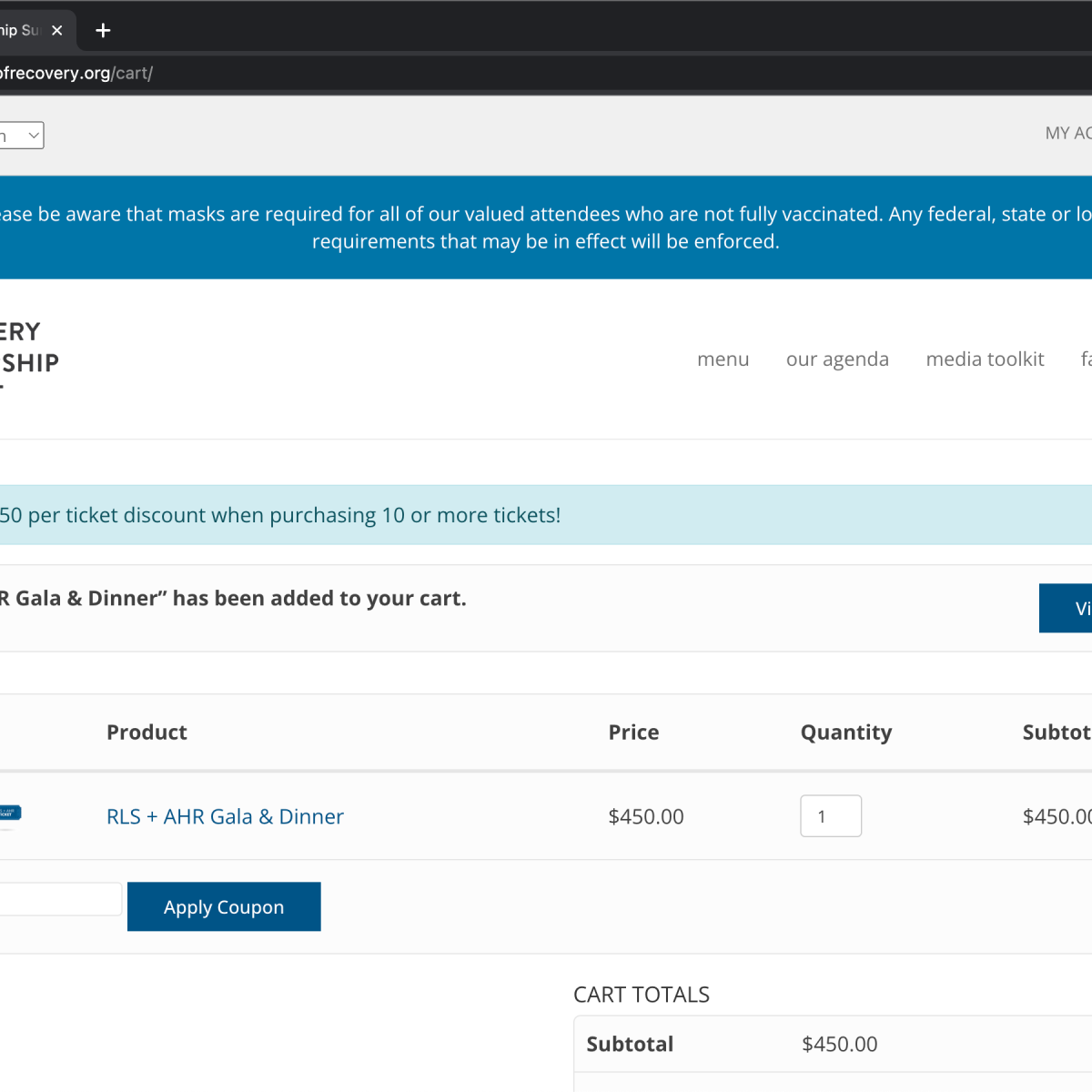The height and width of the screenshot is (1092, 1092).
Task: Click the coupon code input field
Action: pyautogui.click(x=59, y=899)
